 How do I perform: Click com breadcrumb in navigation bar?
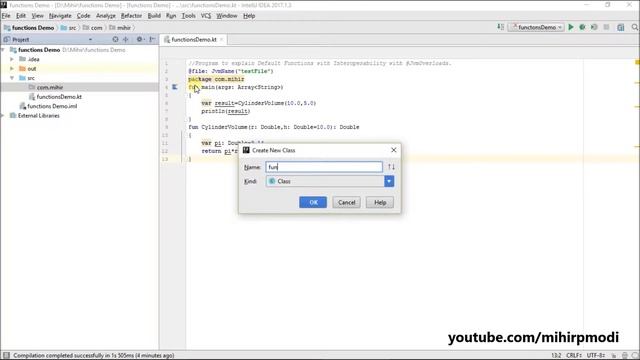click(x=93, y=28)
